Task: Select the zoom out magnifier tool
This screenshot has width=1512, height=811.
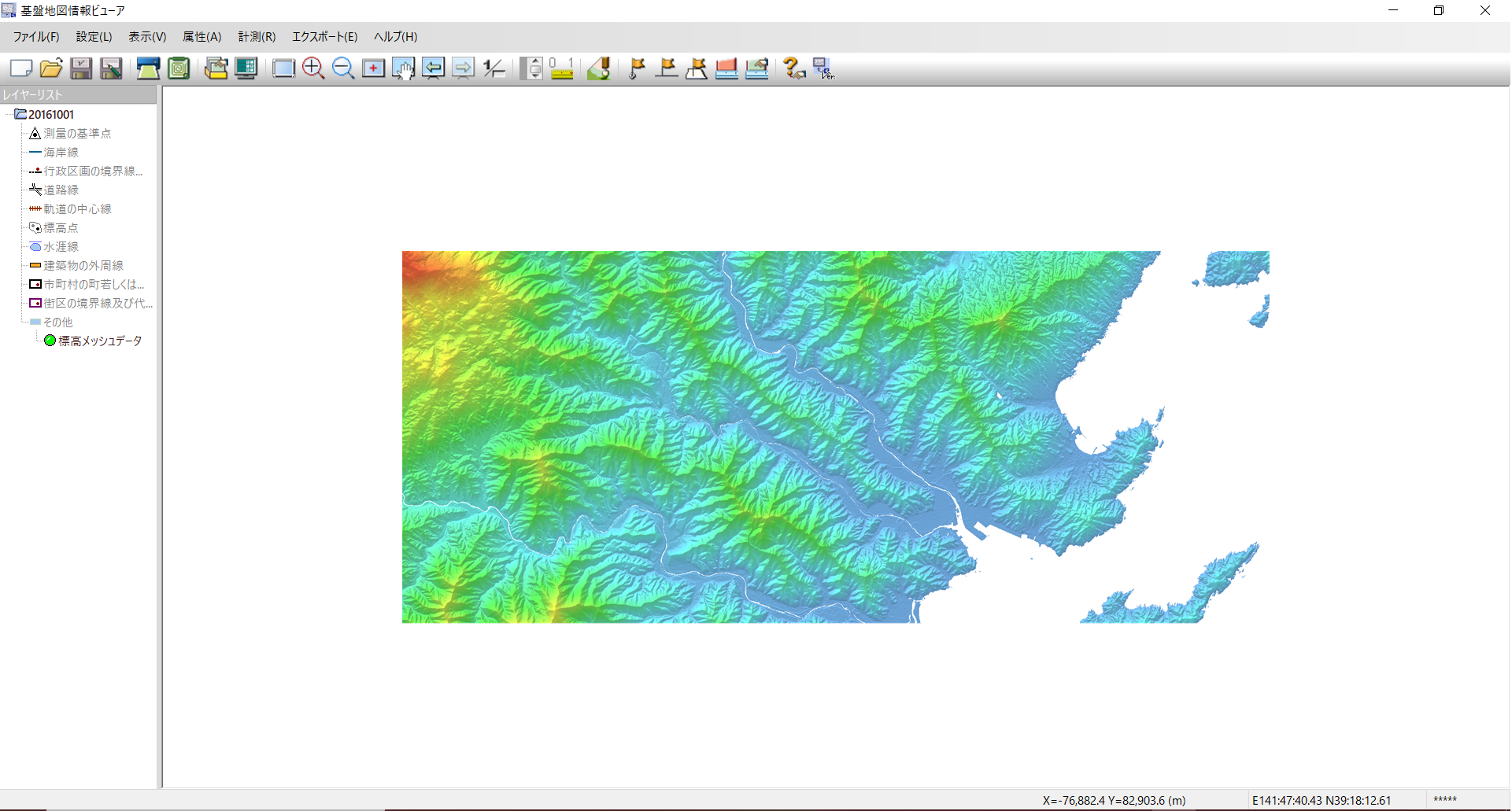Action: 343,68
